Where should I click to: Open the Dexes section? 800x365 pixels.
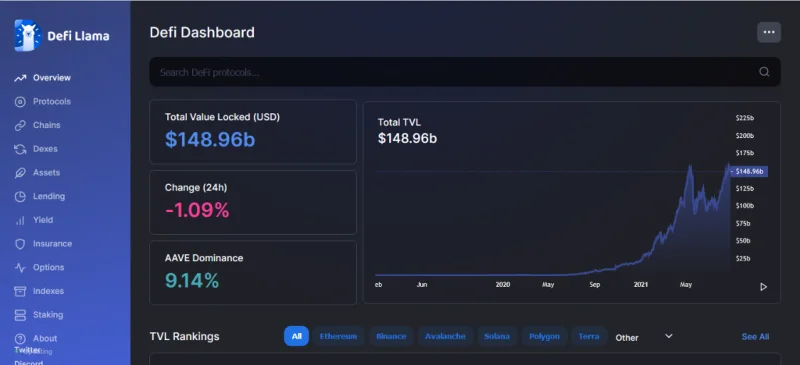[45, 149]
